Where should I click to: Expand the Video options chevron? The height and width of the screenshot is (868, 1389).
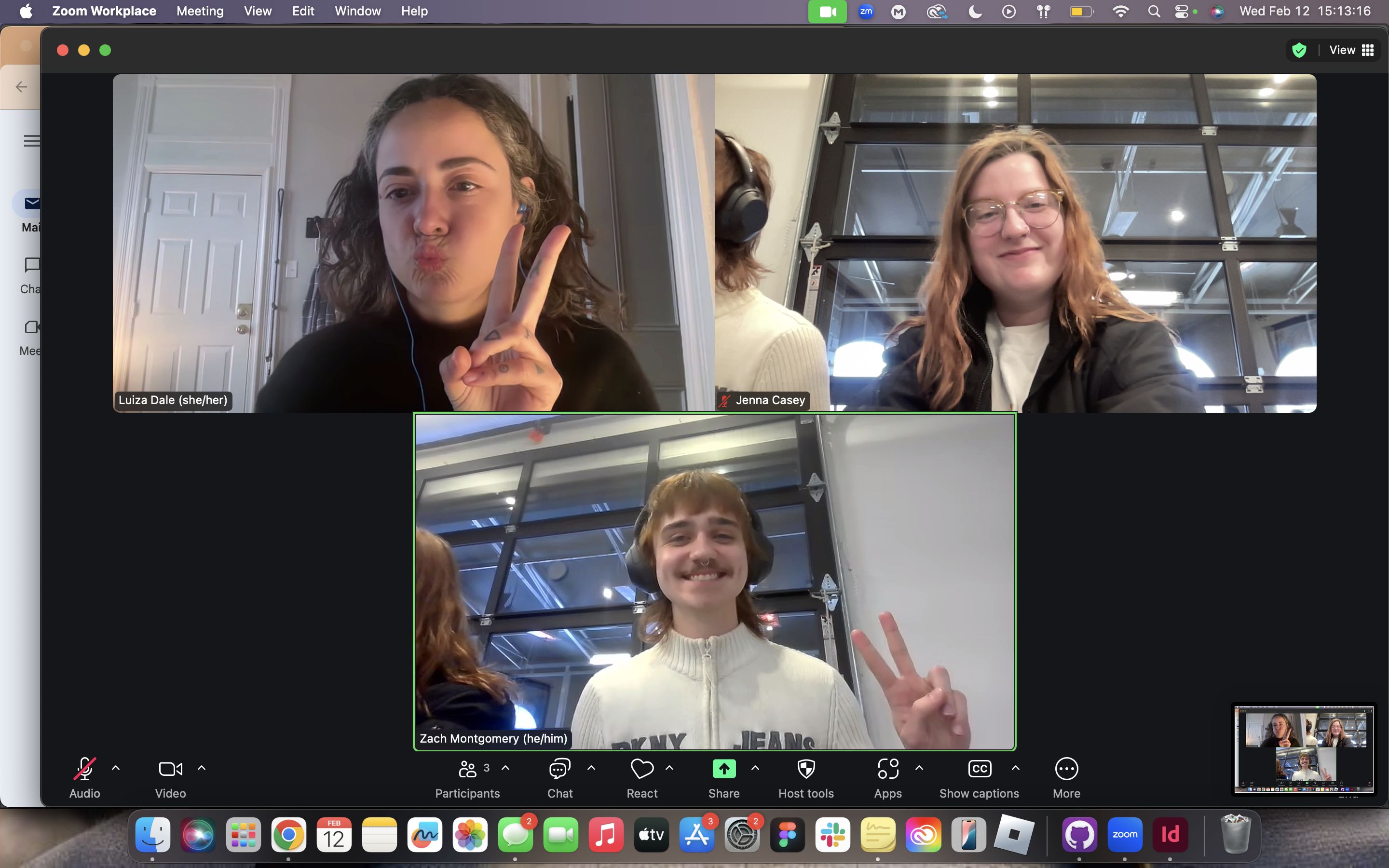click(x=202, y=768)
